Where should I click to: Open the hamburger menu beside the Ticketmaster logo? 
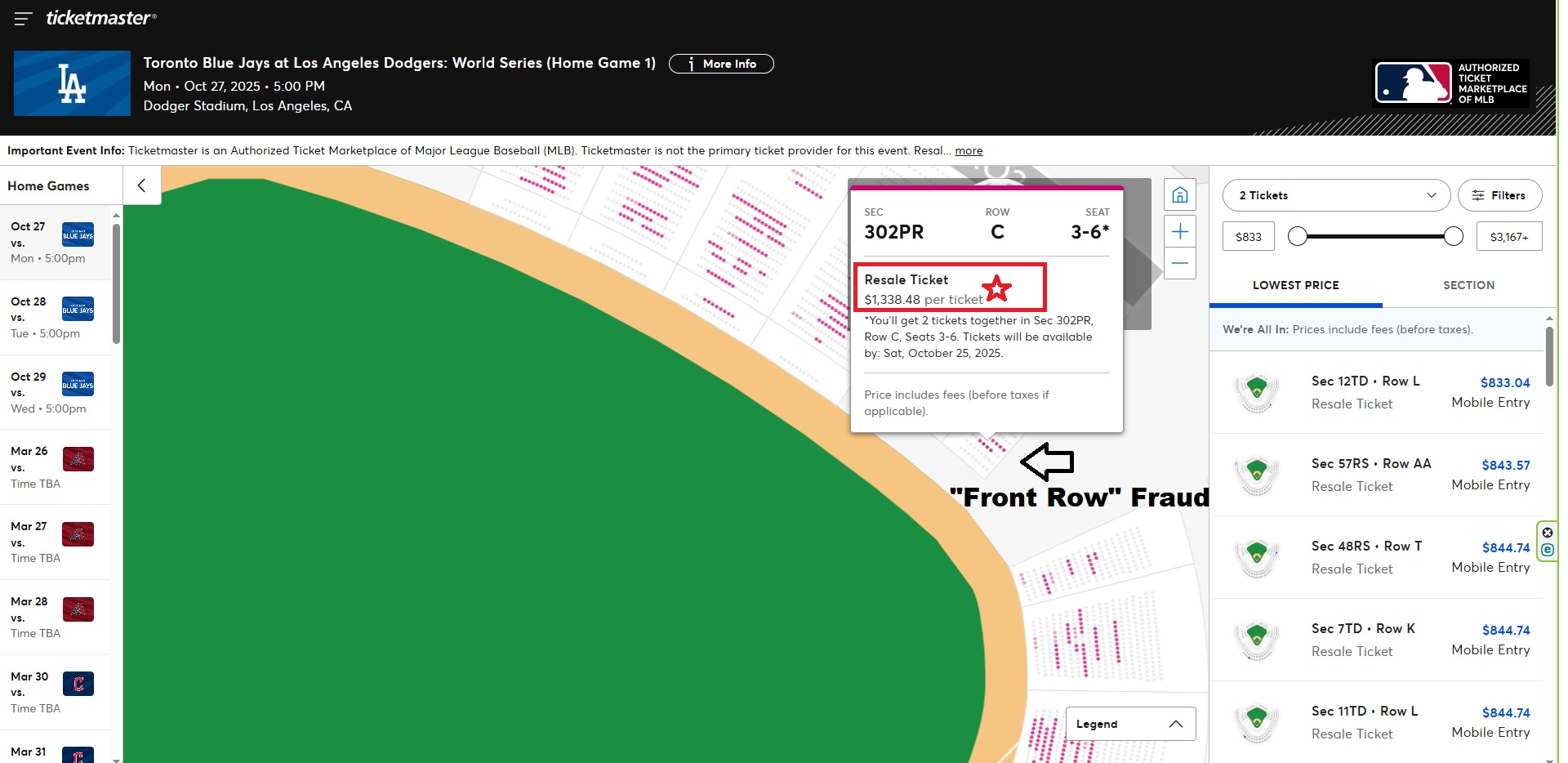(23, 19)
